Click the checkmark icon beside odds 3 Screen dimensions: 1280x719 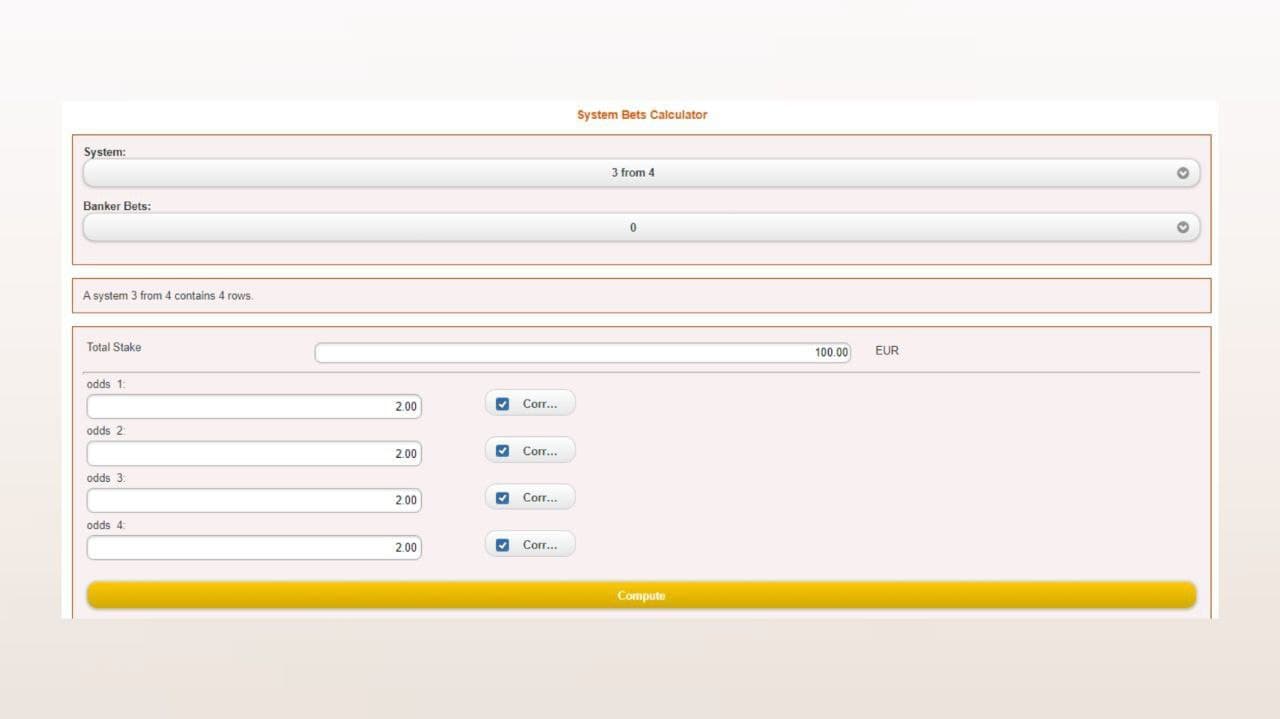pyautogui.click(x=503, y=497)
